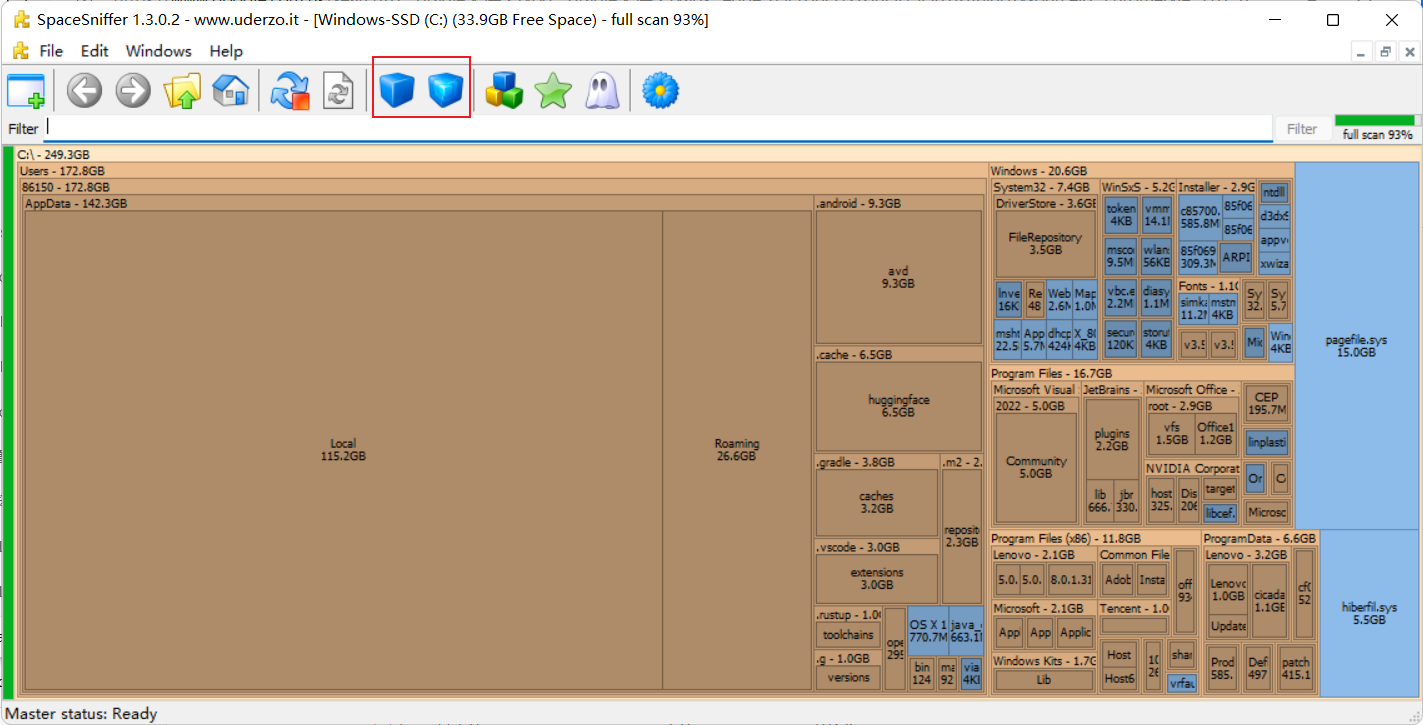Click the Master status: Ready text
Screen dimensions: 1423x725
82,713
